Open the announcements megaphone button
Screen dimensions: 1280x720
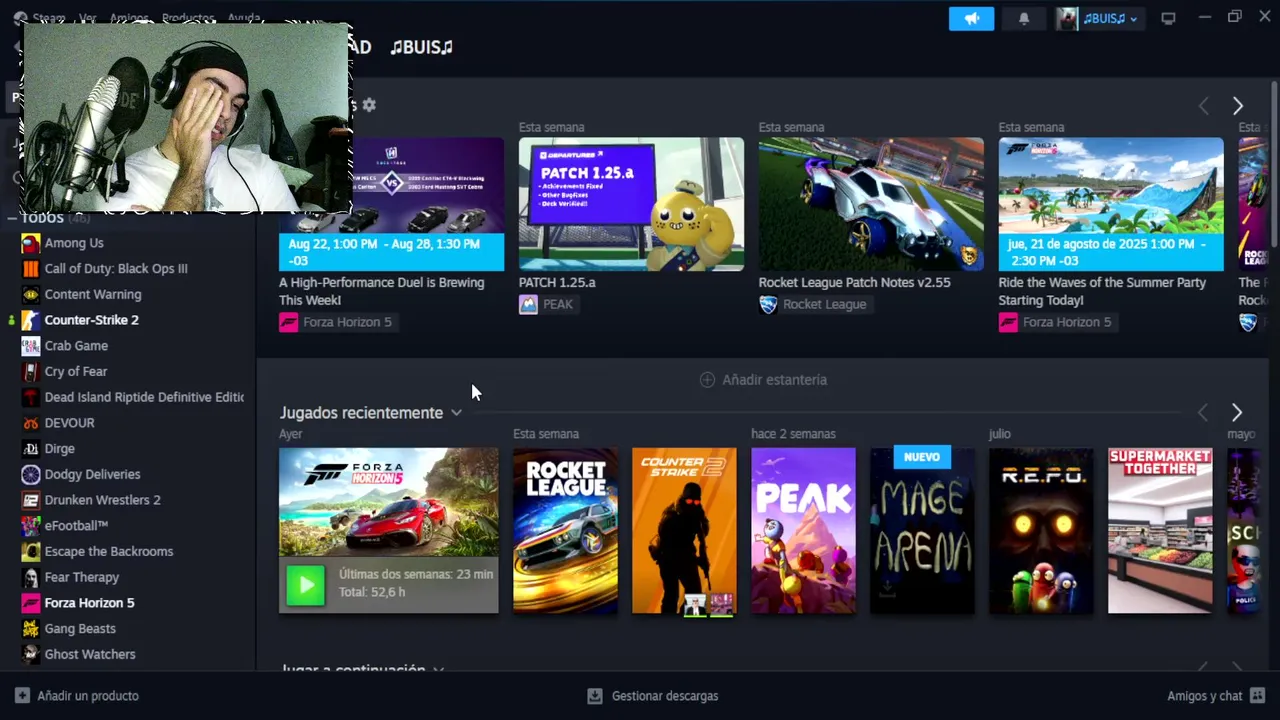(971, 18)
